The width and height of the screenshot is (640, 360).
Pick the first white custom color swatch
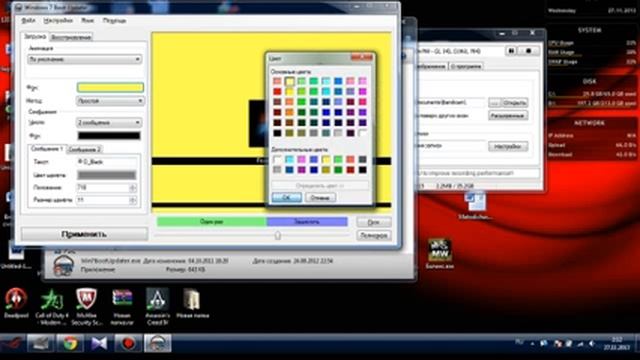(278, 159)
